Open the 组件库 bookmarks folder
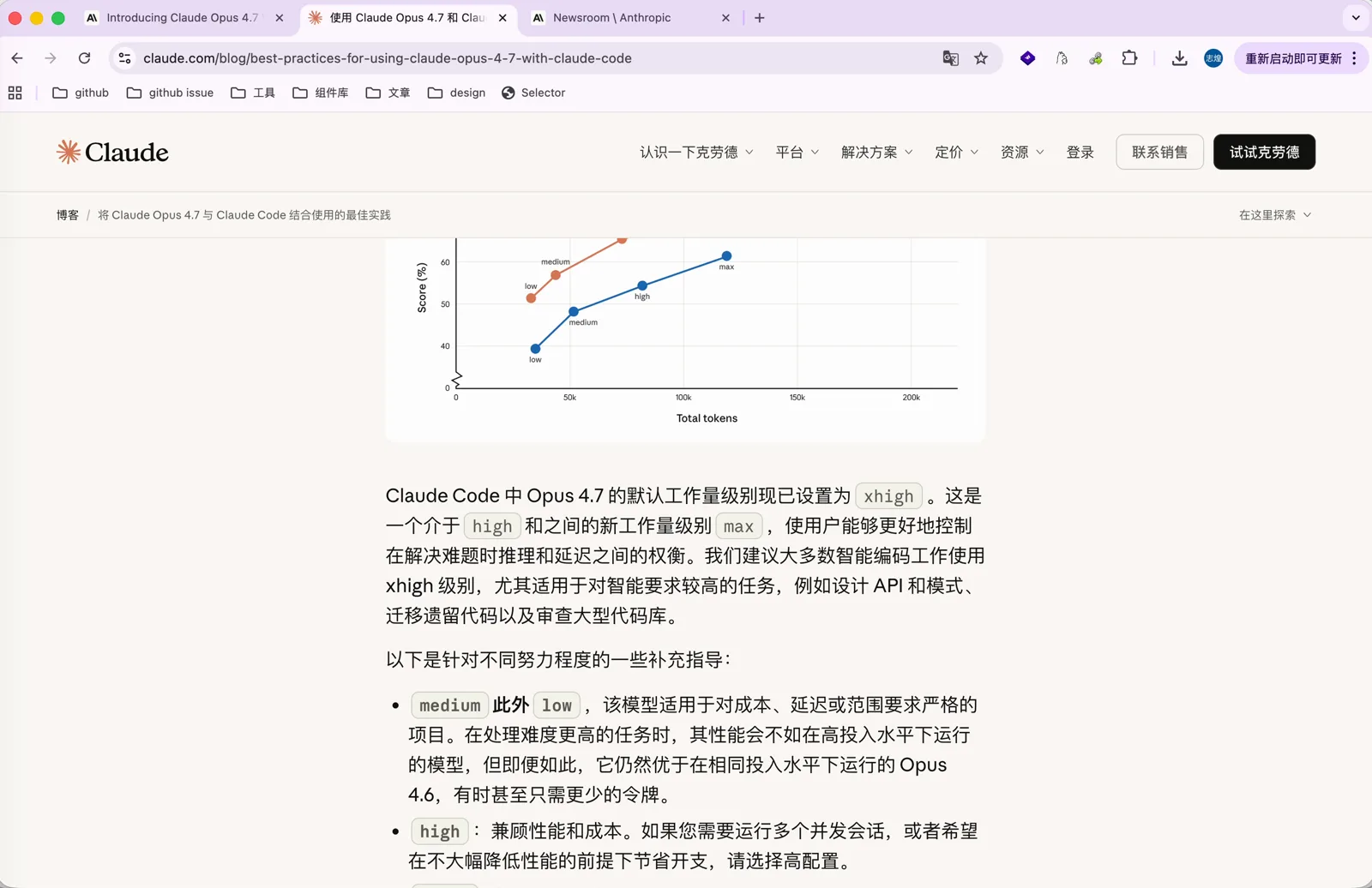This screenshot has width=1372, height=888. pos(321,93)
